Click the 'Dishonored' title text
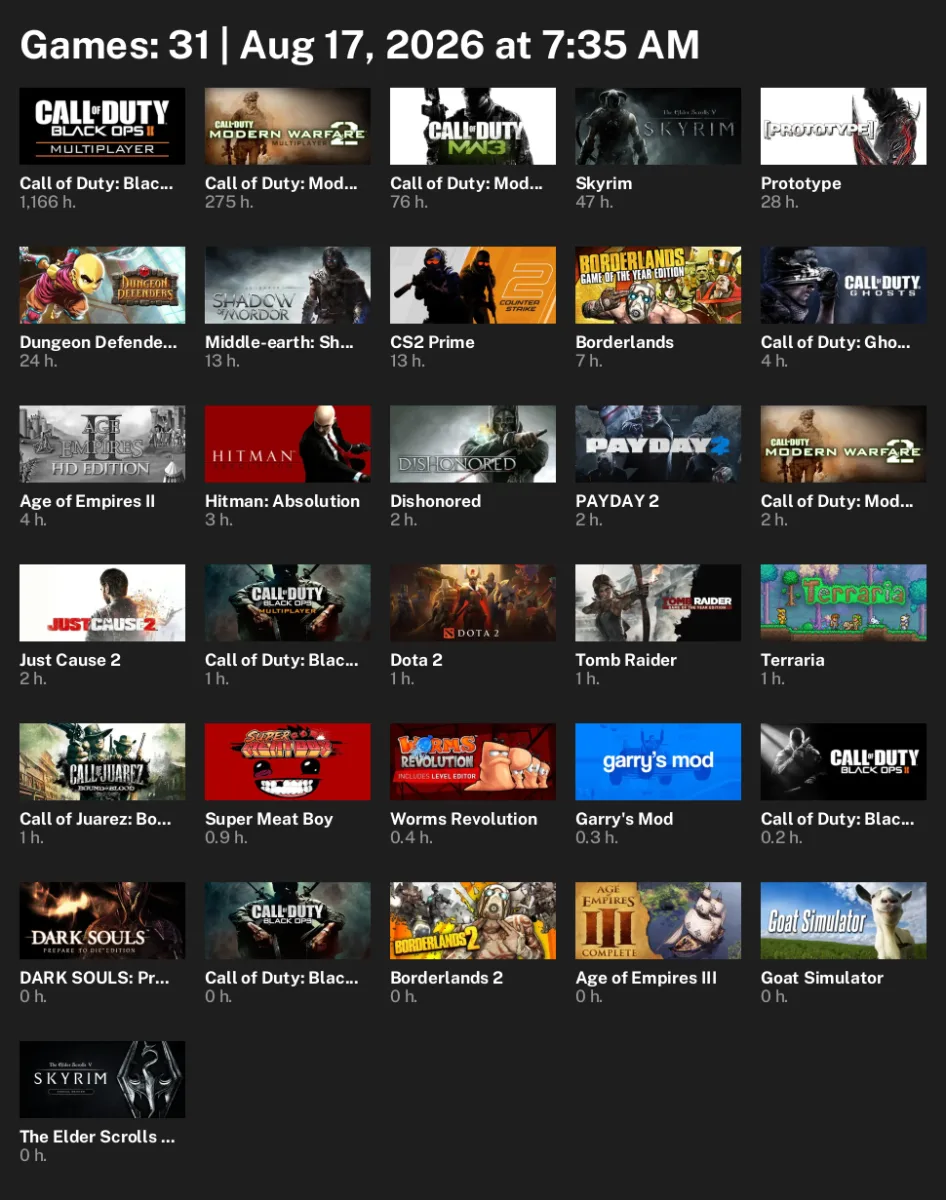946x1200 pixels. pos(435,501)
